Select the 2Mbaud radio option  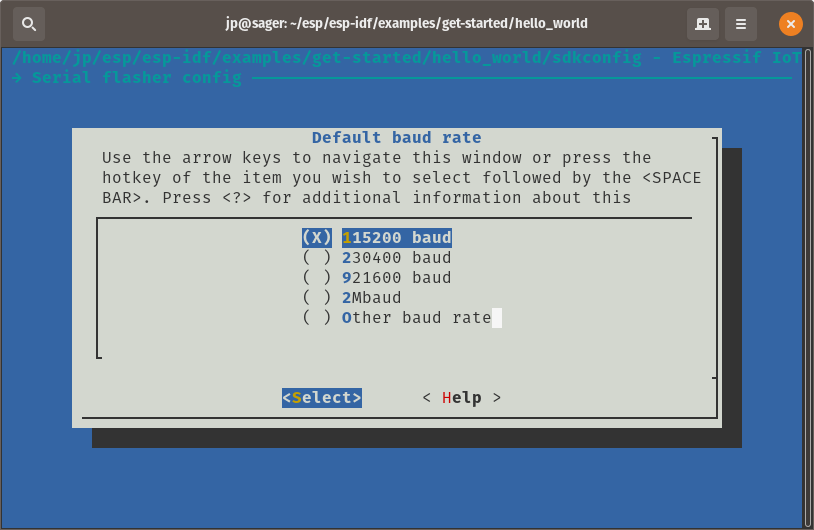coord(352,298)
